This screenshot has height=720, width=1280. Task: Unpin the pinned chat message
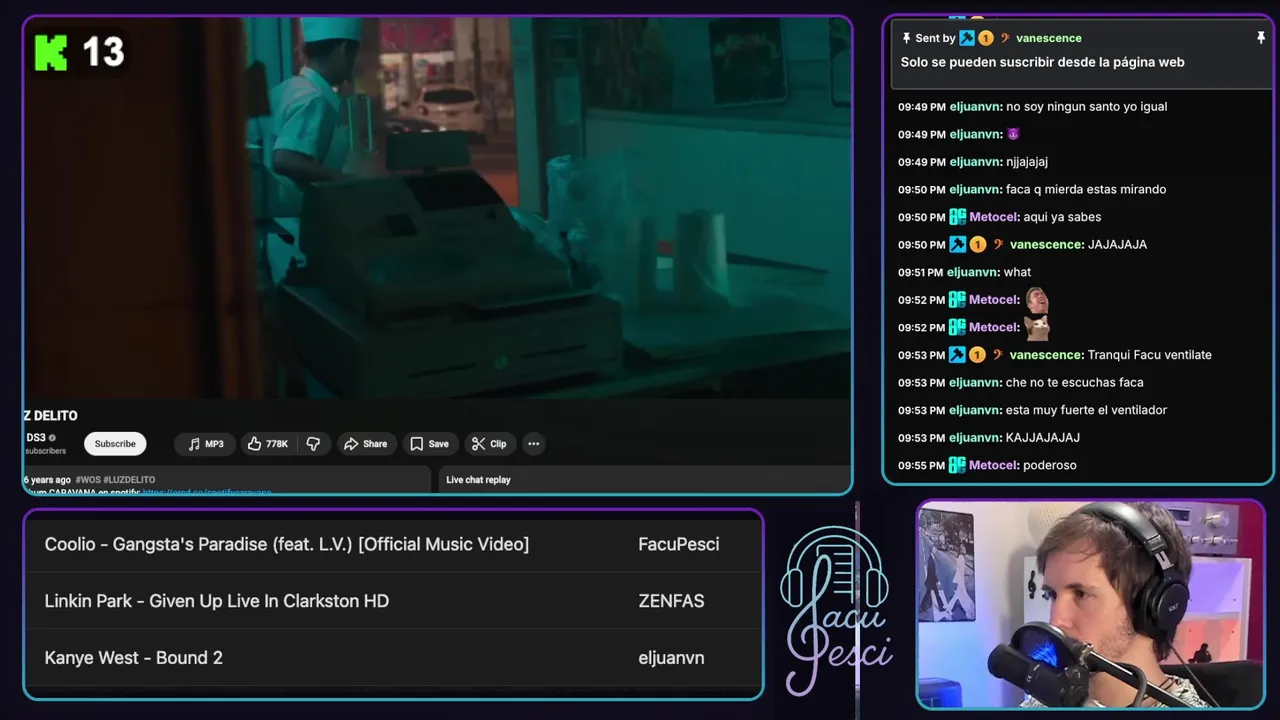tap(1261, 38)
